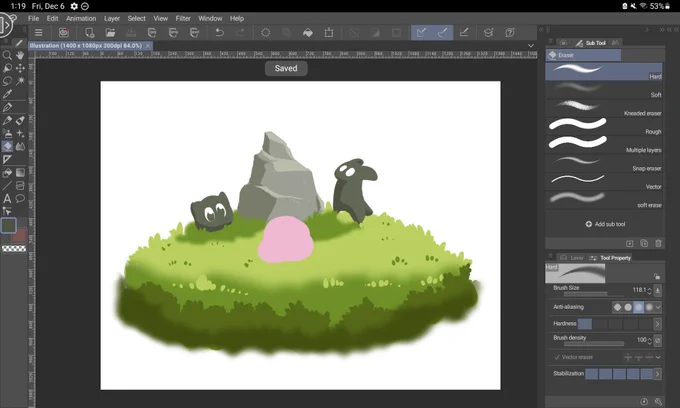The width and height of the screenshot is (680, 408).
Task: Click Add sub tool button
Action: pyautogui.click(x=605, y=224)
